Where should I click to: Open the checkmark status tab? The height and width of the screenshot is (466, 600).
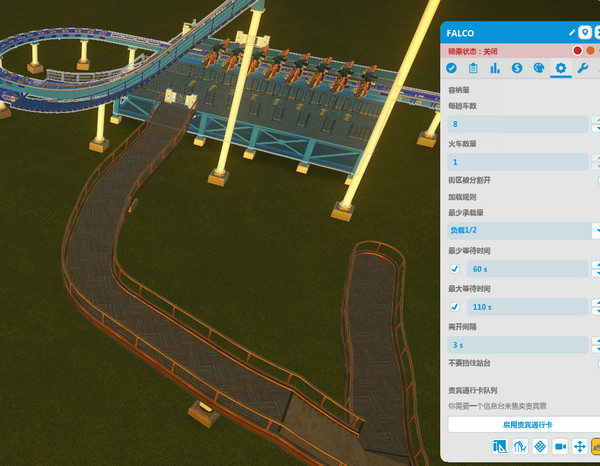point(451,68)
